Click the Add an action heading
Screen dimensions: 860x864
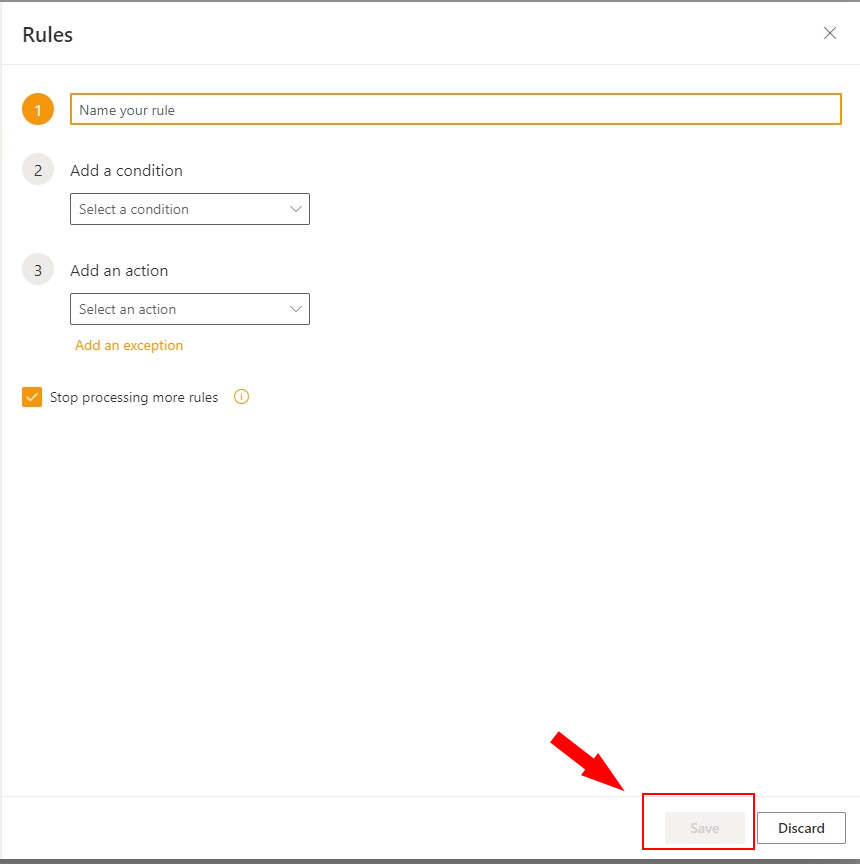[119, 270]
